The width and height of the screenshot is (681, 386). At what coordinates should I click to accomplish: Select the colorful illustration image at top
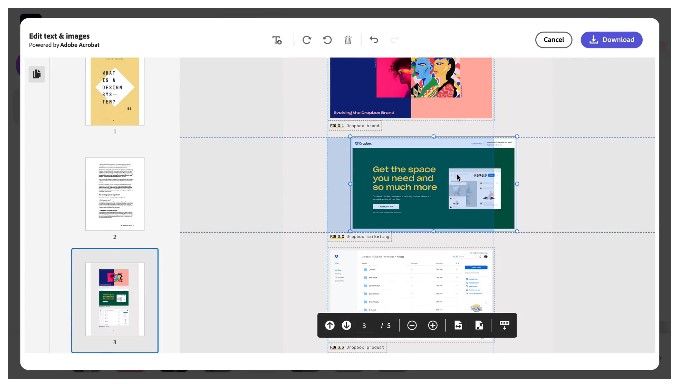411,88
